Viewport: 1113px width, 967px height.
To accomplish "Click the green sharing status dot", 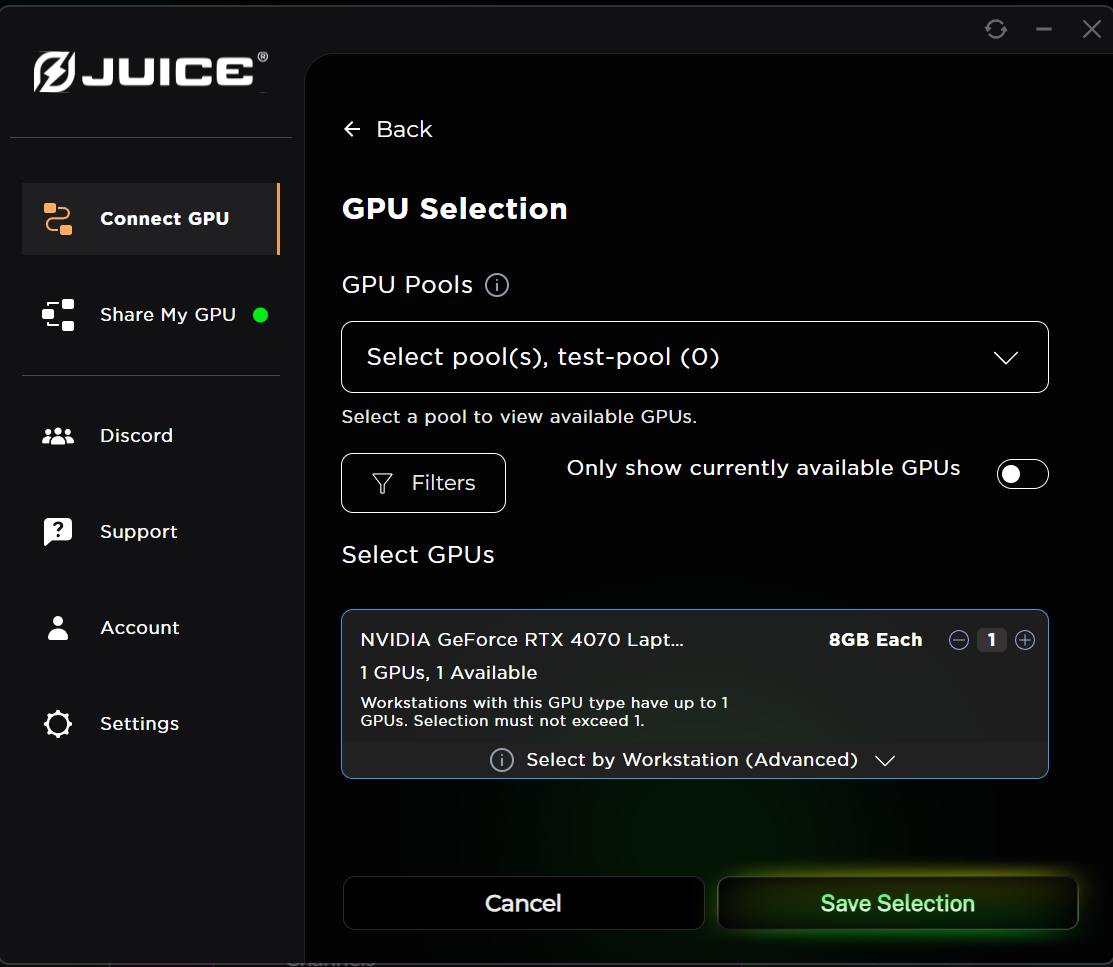I will pos(261,315).
